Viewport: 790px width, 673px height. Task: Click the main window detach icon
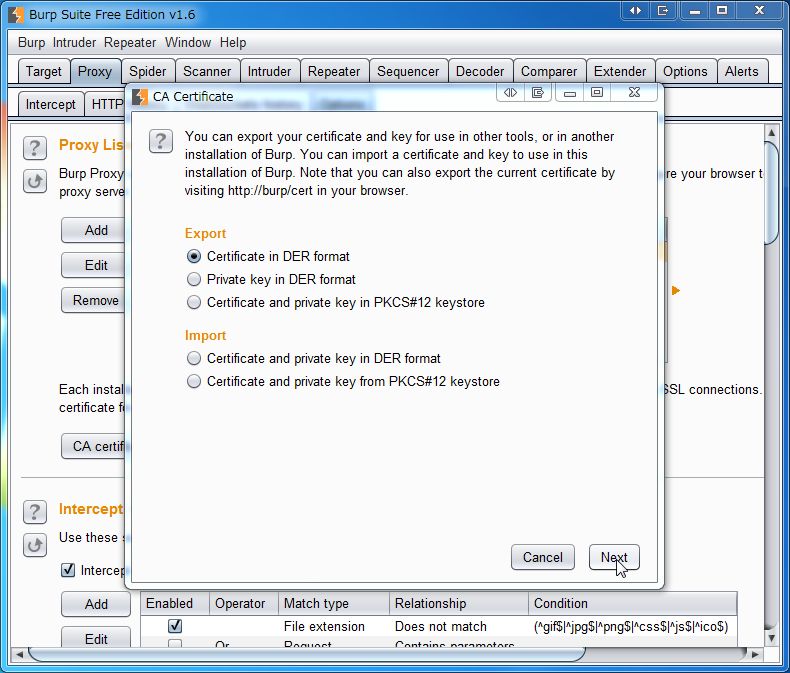pyautogui.click(x=663, y=11)
